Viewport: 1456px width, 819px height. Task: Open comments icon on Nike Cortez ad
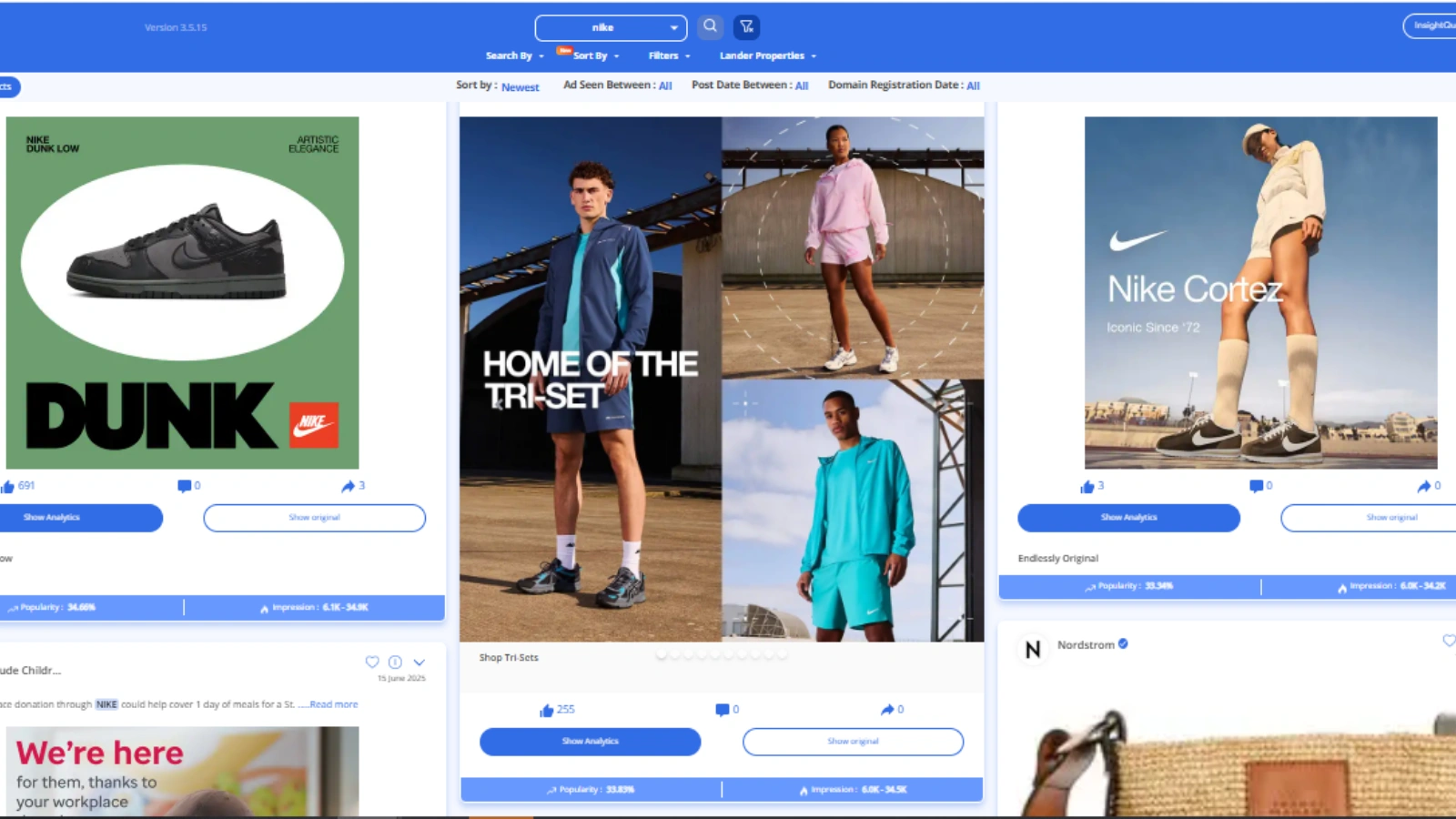tap(1256, 486)
